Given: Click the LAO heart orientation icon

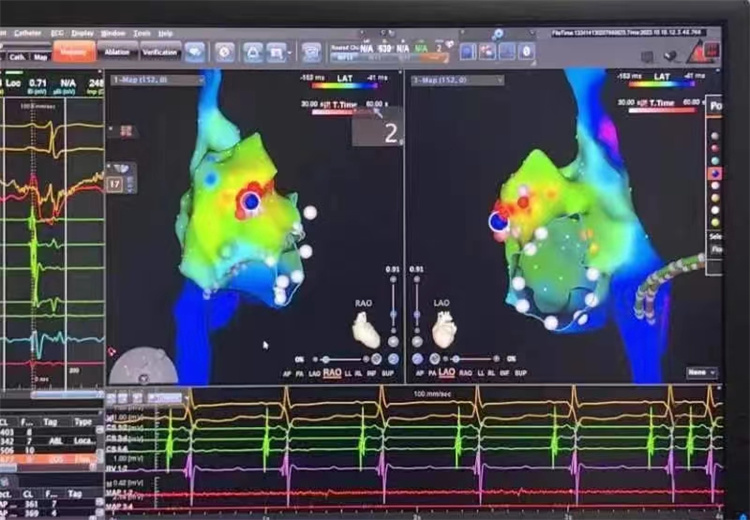Looking at the screenshot, I should click(x=444, y=329).
